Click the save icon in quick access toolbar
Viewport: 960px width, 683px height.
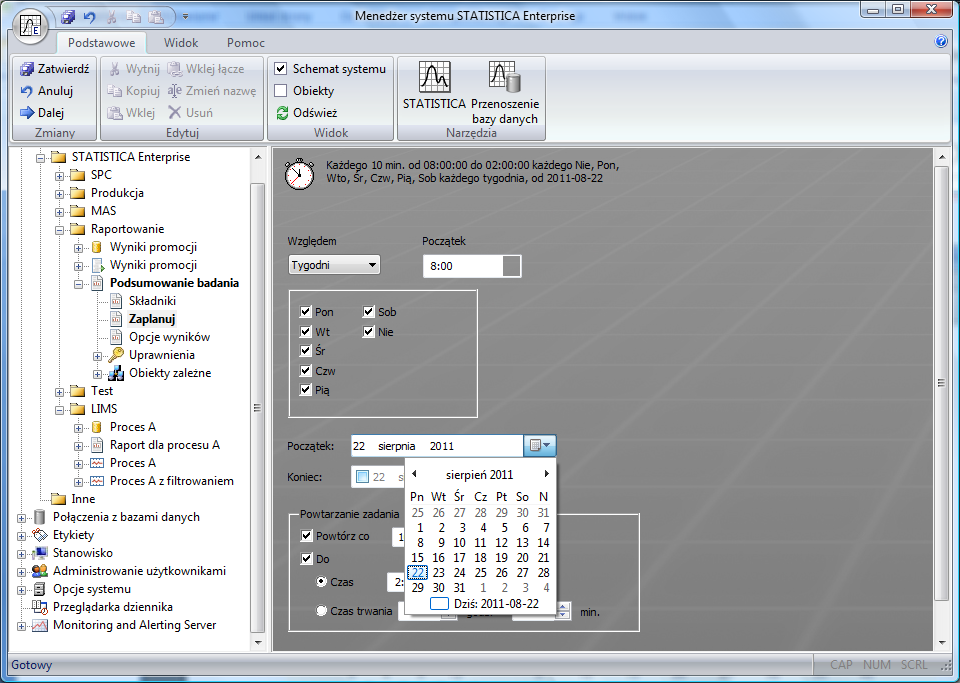(x=68, y=17)
